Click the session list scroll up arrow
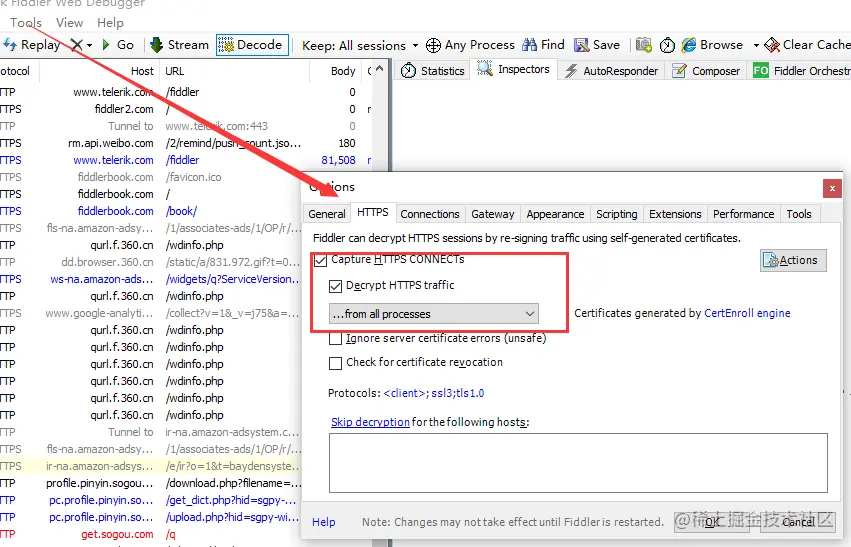 [379, 69]
